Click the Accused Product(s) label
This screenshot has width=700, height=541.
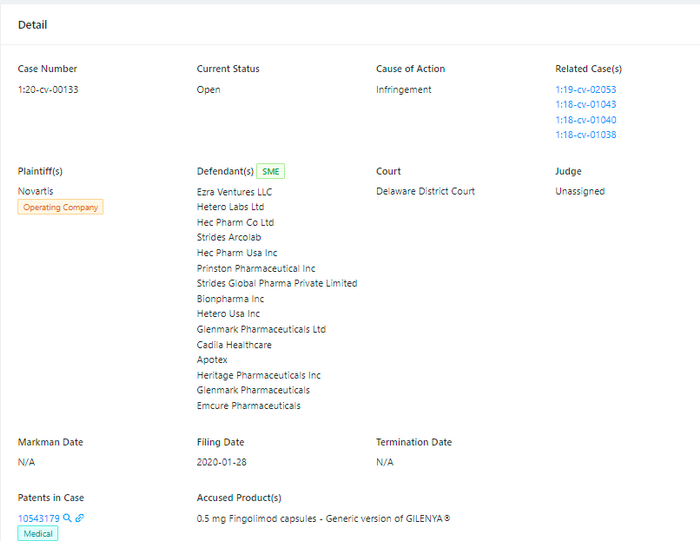click(x=239, y=498)
